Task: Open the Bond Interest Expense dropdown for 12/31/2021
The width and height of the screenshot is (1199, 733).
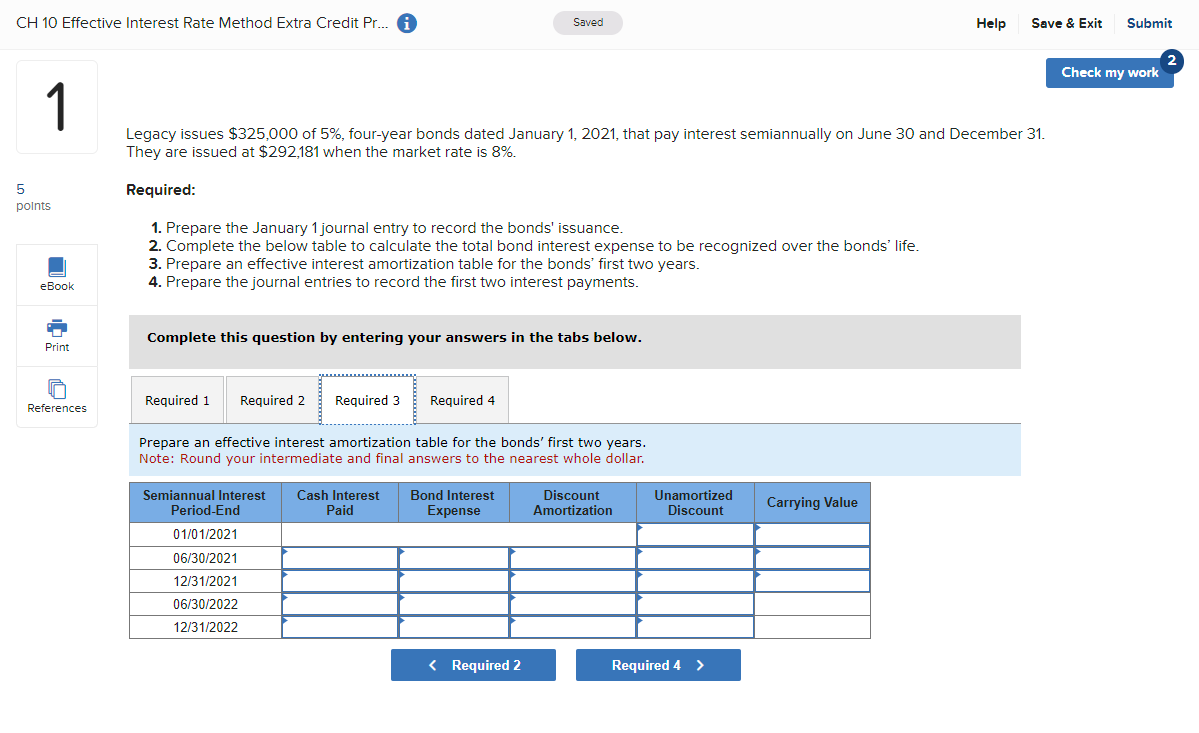Action: (x=452, y=580)
